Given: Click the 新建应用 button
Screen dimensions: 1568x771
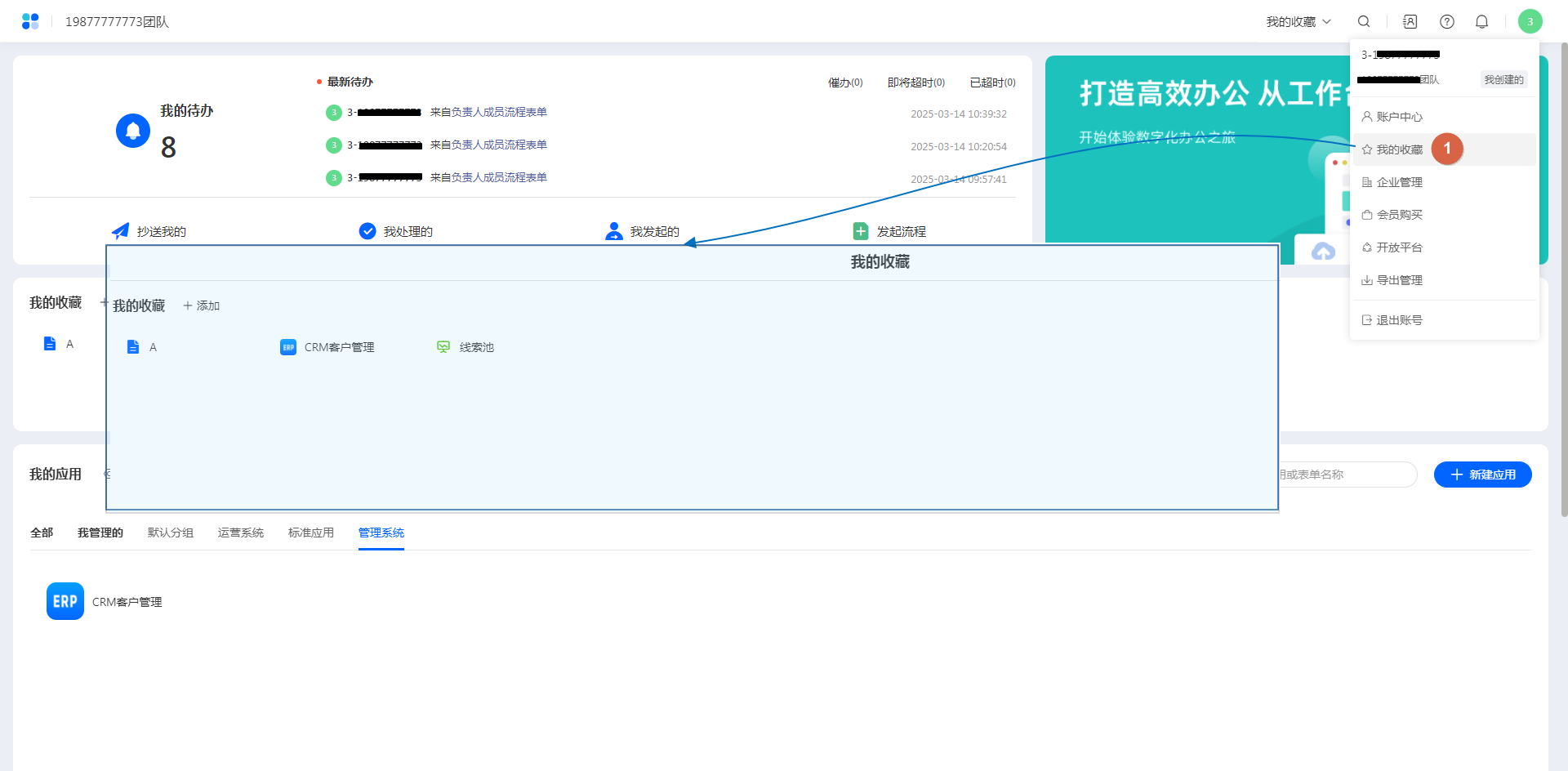Looking at the screenshot, I should coord(1482,475).
